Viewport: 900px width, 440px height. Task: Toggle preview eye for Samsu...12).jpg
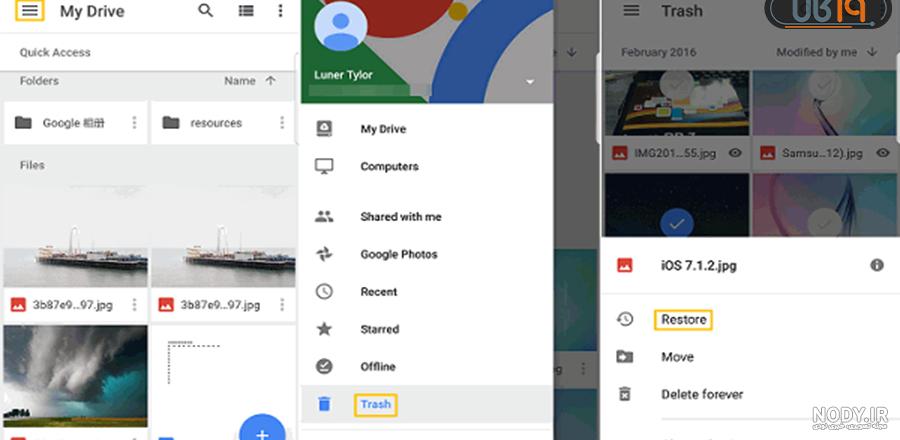(x=883, y=153)
